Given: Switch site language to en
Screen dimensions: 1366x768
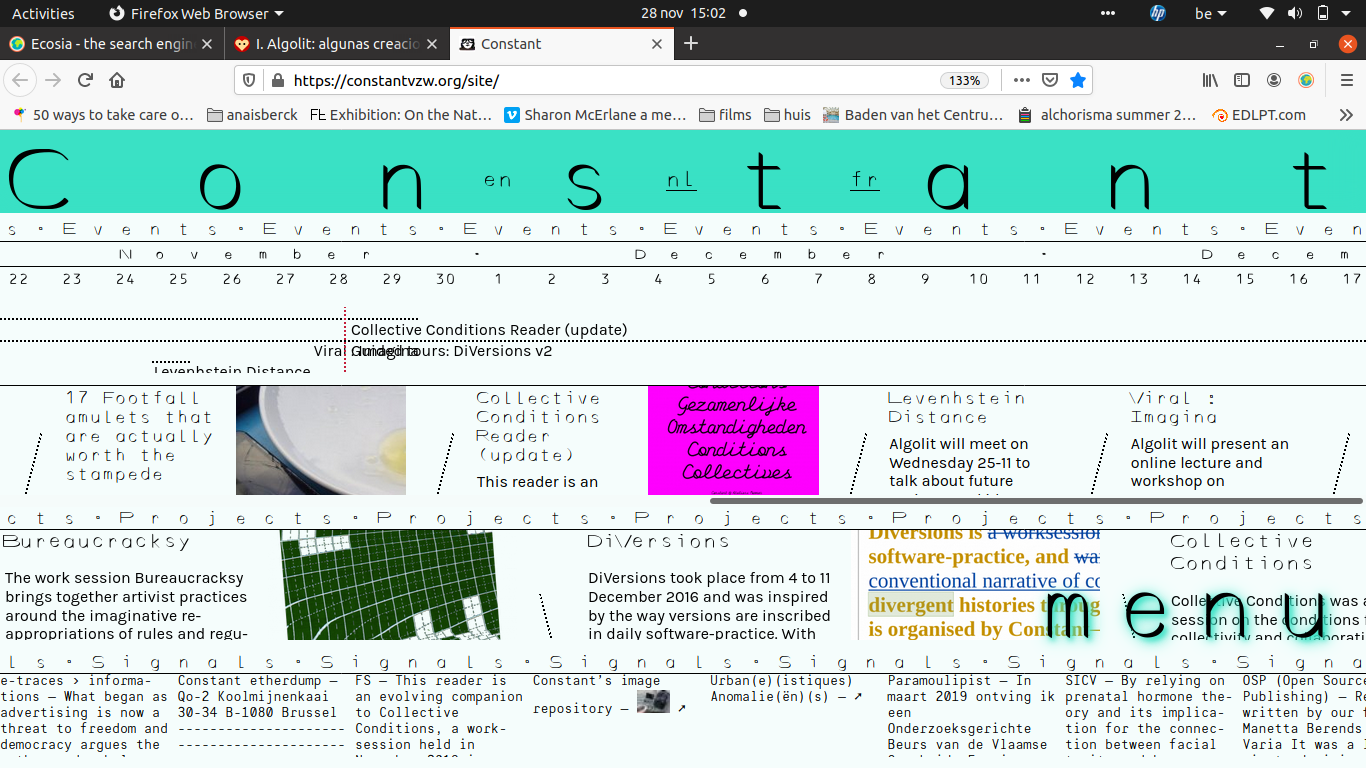Looking at the screenshot, I should (497, 181).
